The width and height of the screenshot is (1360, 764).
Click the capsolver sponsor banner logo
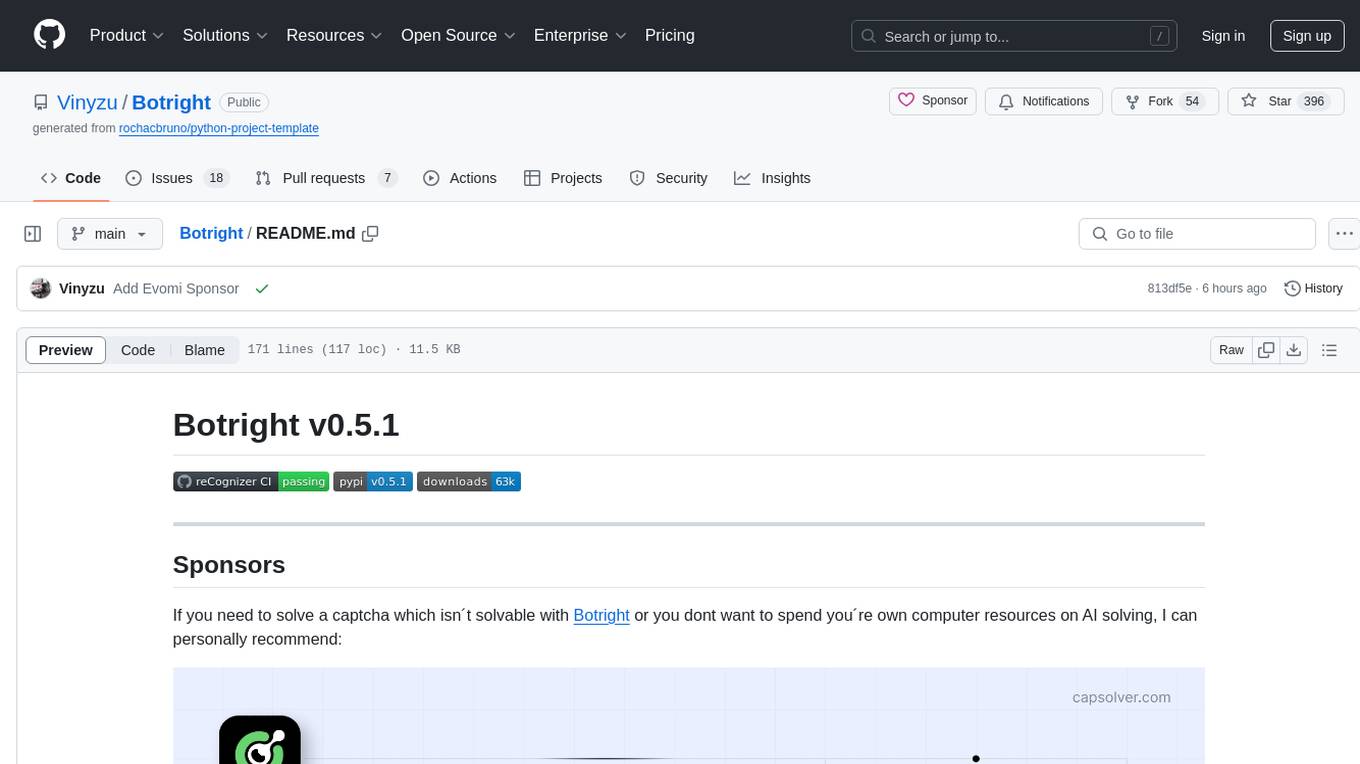click(260, 740)
